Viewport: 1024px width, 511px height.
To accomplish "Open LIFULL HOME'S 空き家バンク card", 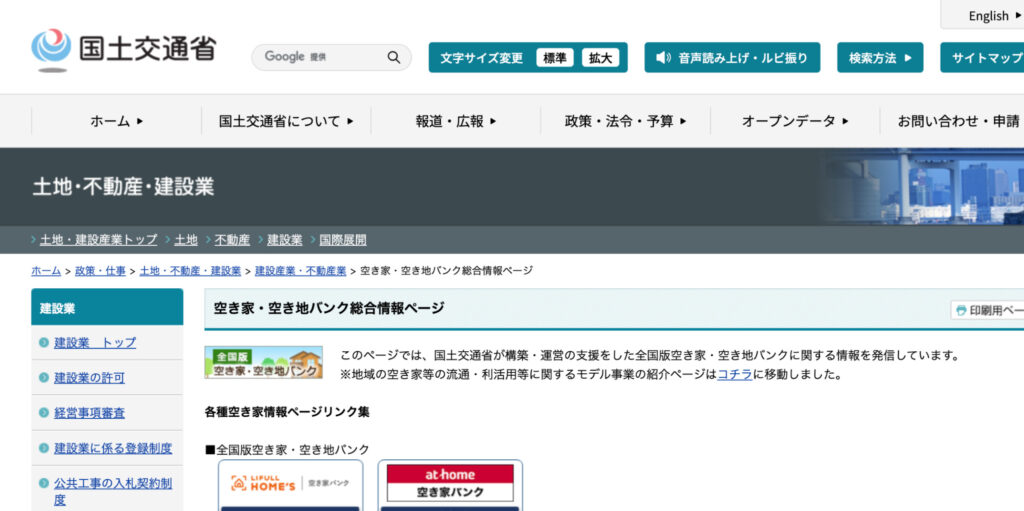I will coord(290,485).
